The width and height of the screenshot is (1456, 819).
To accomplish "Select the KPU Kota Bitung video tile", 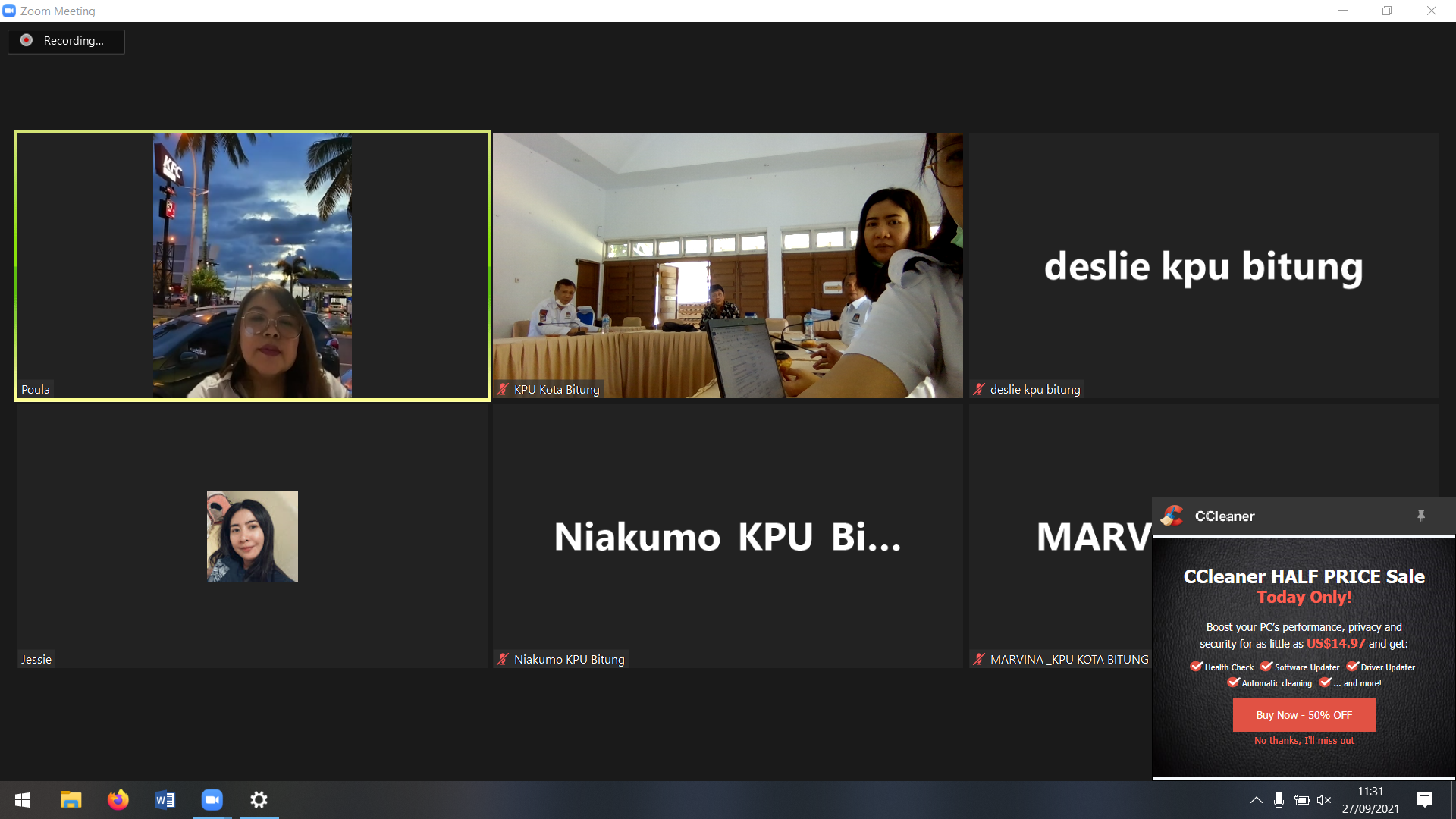I will 727,265.
